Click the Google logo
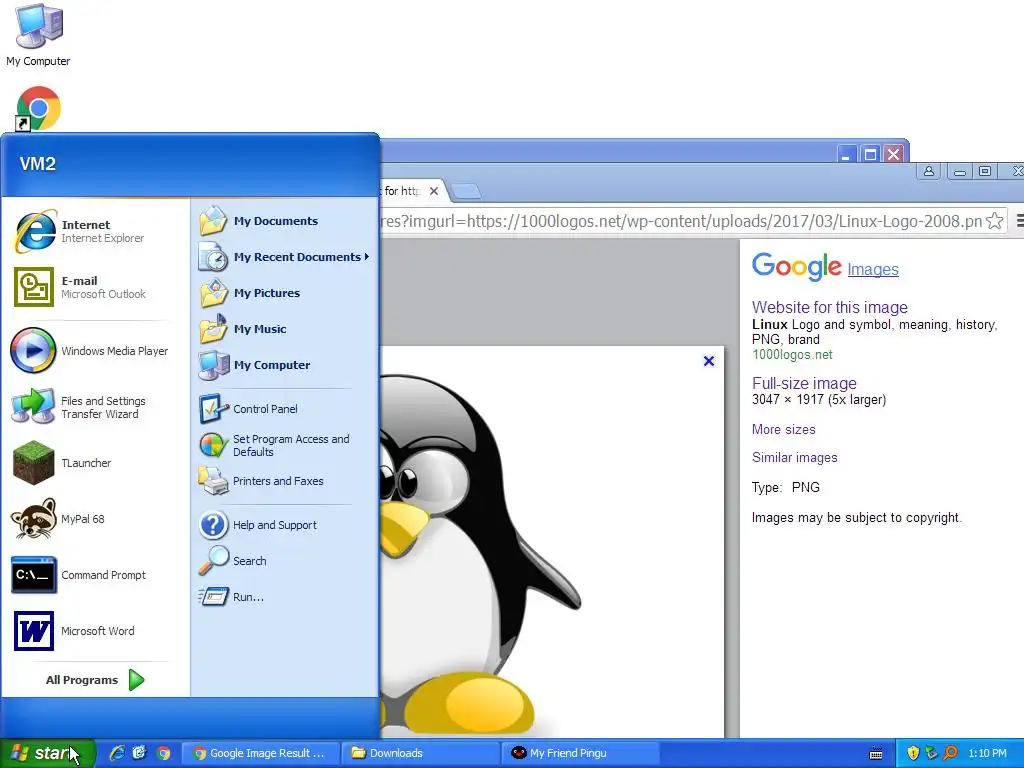Screen dimensions: 1024x768 (x=796, y=266)
